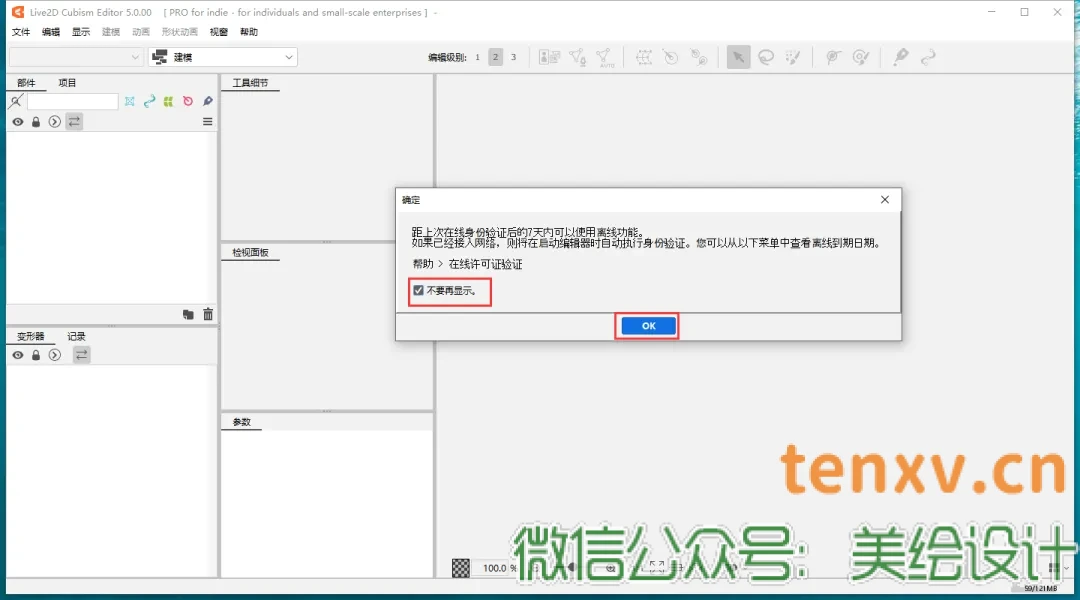Screen dimensions: 1080x600
Task: Click the glue tool icon in the toolbar
Action: (x=901, y=57)
